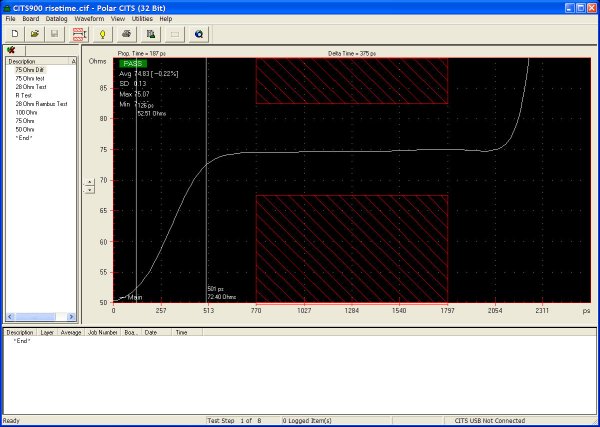Select the 50 Ohm test row
The image size is (600, 427).
(25, 129)
